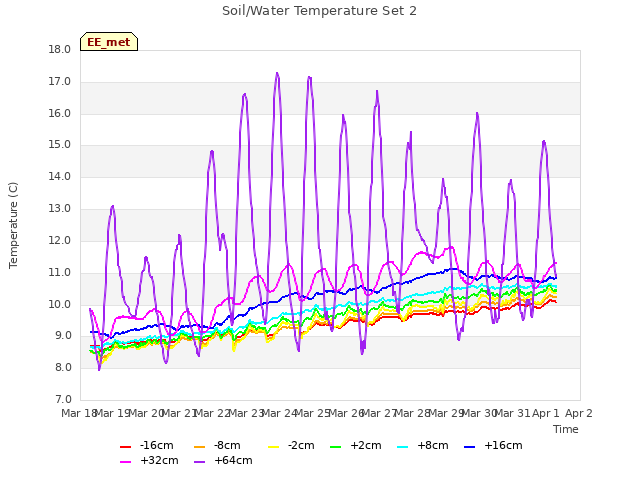Click the Time x-axis title
The width and height of the screenshot is (640, 480).
pos(565,429)
